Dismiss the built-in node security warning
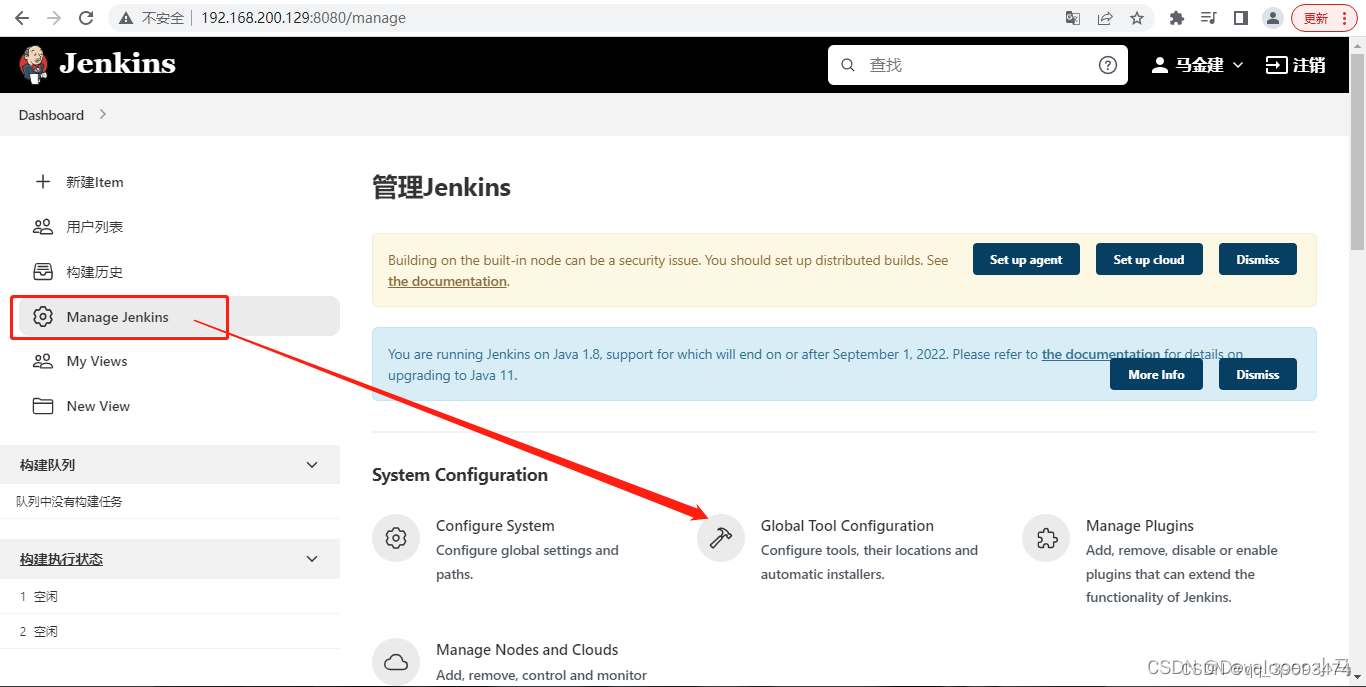Screen dimensions: 1366x687 tap(1257, 259)
